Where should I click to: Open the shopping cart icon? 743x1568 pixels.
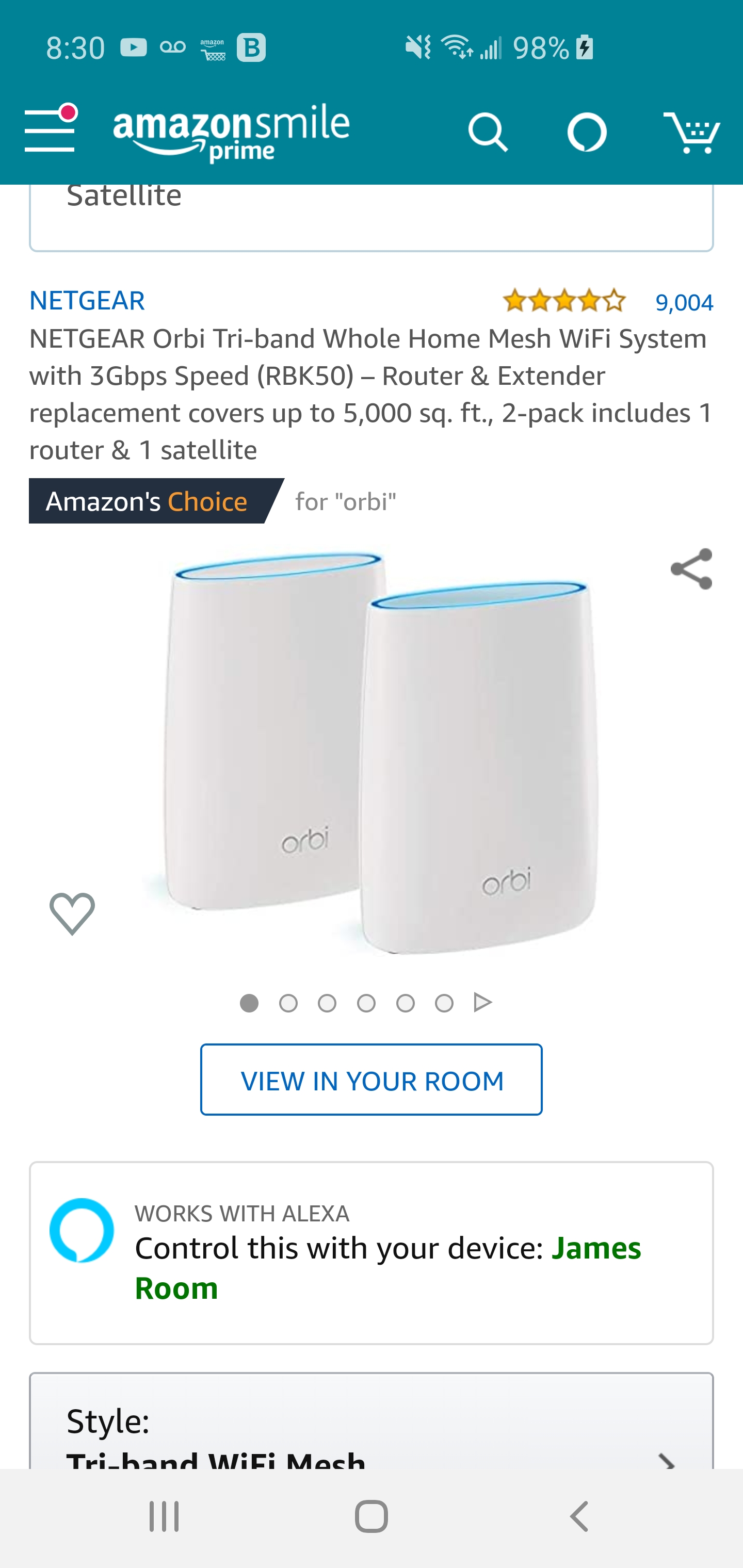tap(692, 132)
